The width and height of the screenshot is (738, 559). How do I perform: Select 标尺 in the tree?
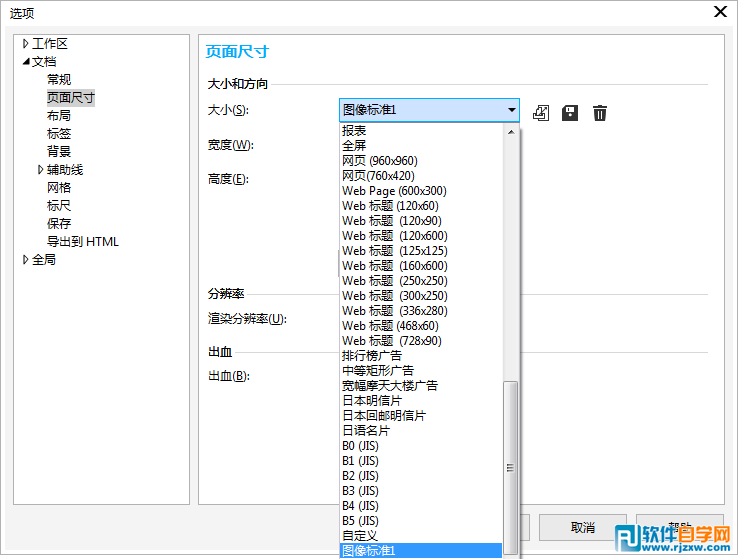pos(59,206)
